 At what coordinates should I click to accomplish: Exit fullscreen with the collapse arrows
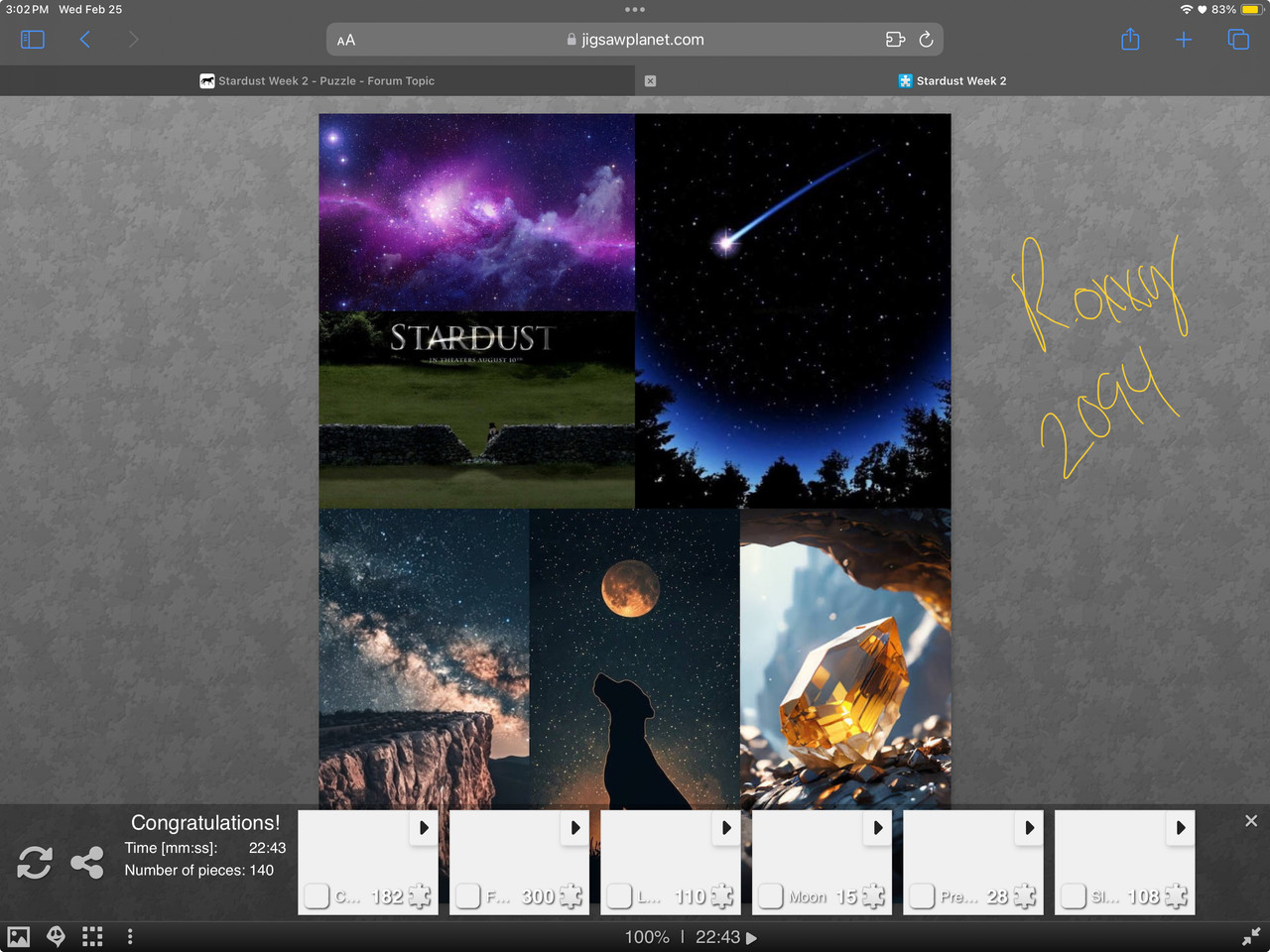(1251, 936)
